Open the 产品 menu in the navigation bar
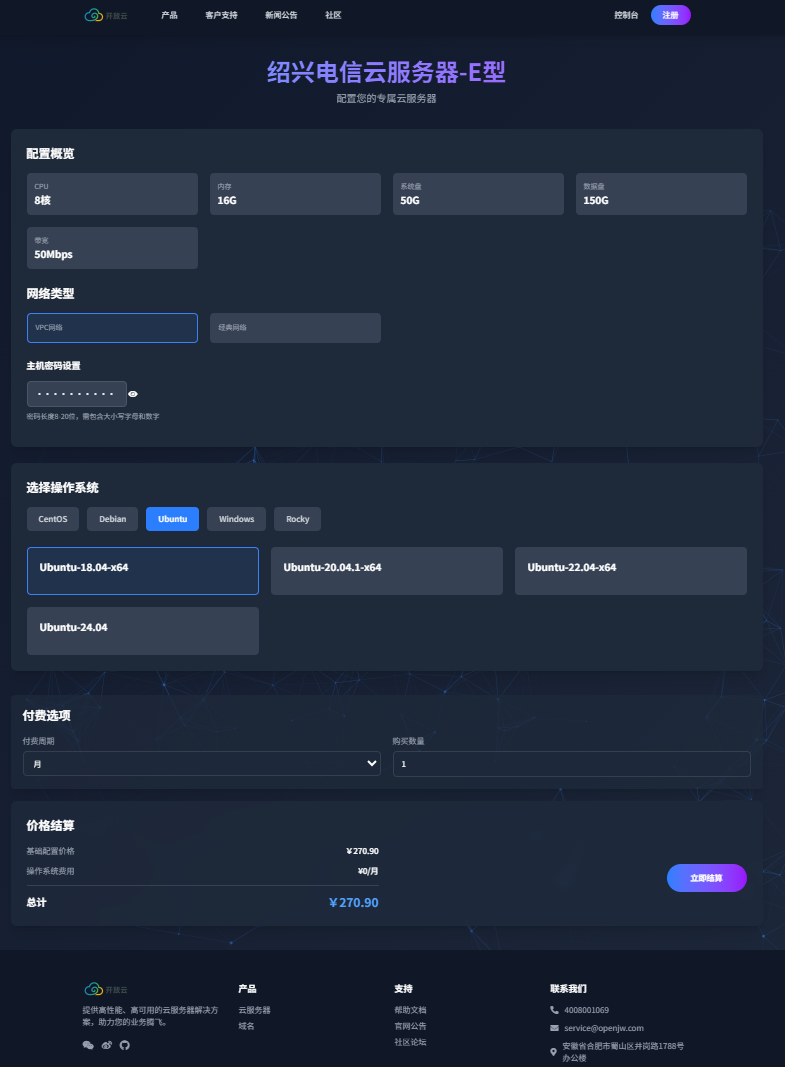Screen dimensions: 785x1067 click(x=169, y=15)
